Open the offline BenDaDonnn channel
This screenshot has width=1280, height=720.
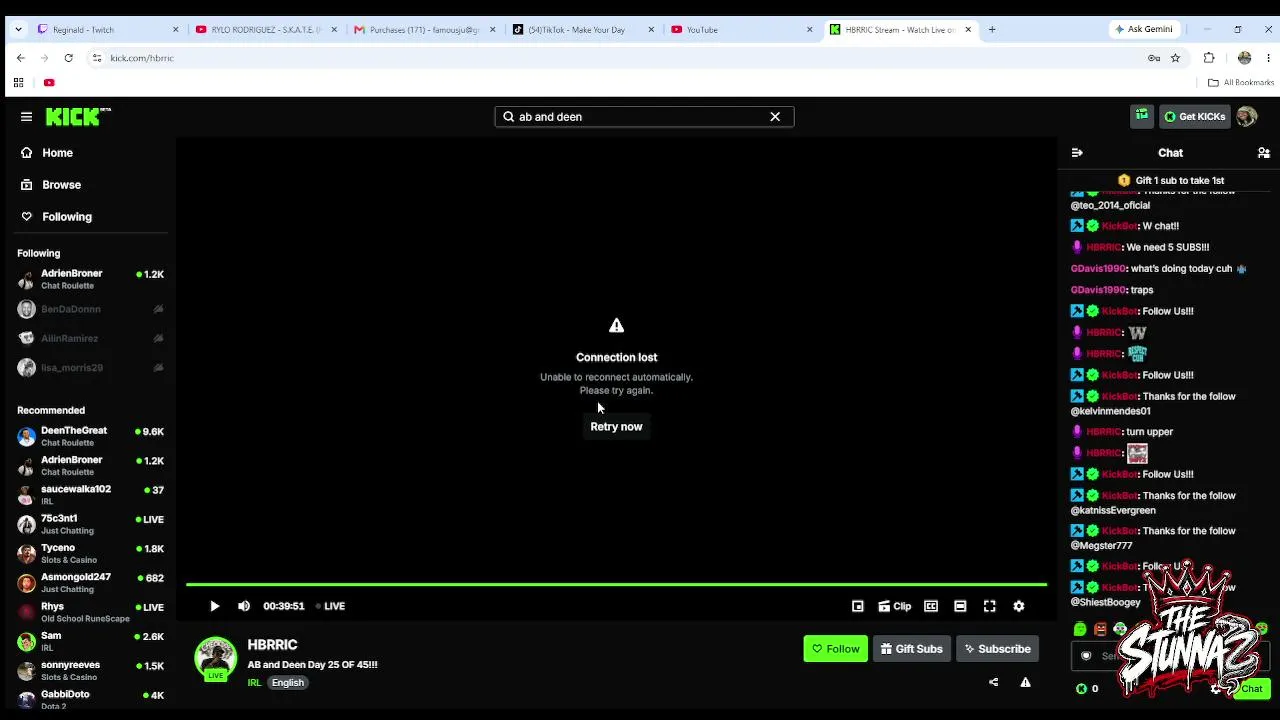click(90, 309)
